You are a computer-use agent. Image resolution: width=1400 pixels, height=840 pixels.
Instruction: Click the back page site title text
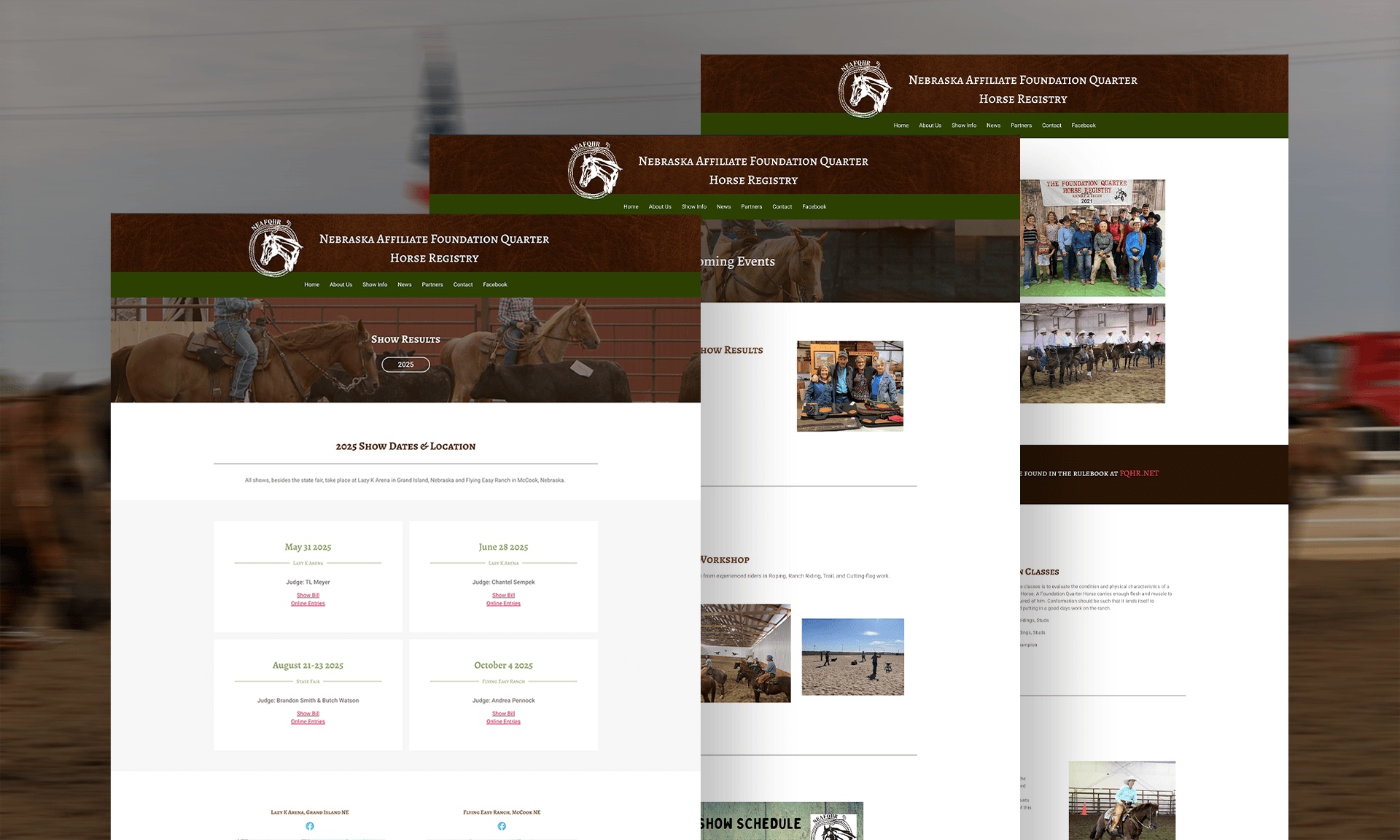[x=1023, y=89]
